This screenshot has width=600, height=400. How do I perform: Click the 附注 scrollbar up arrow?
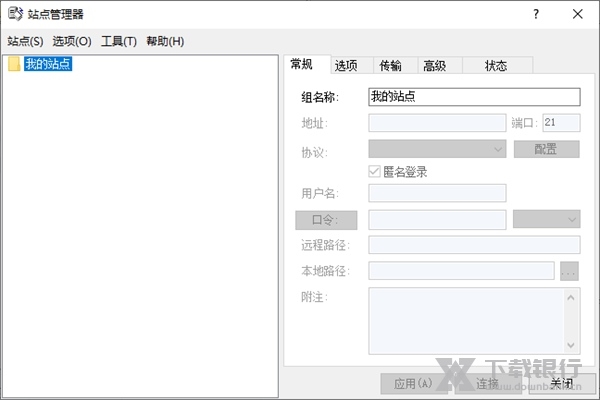[x=571, y=297]
